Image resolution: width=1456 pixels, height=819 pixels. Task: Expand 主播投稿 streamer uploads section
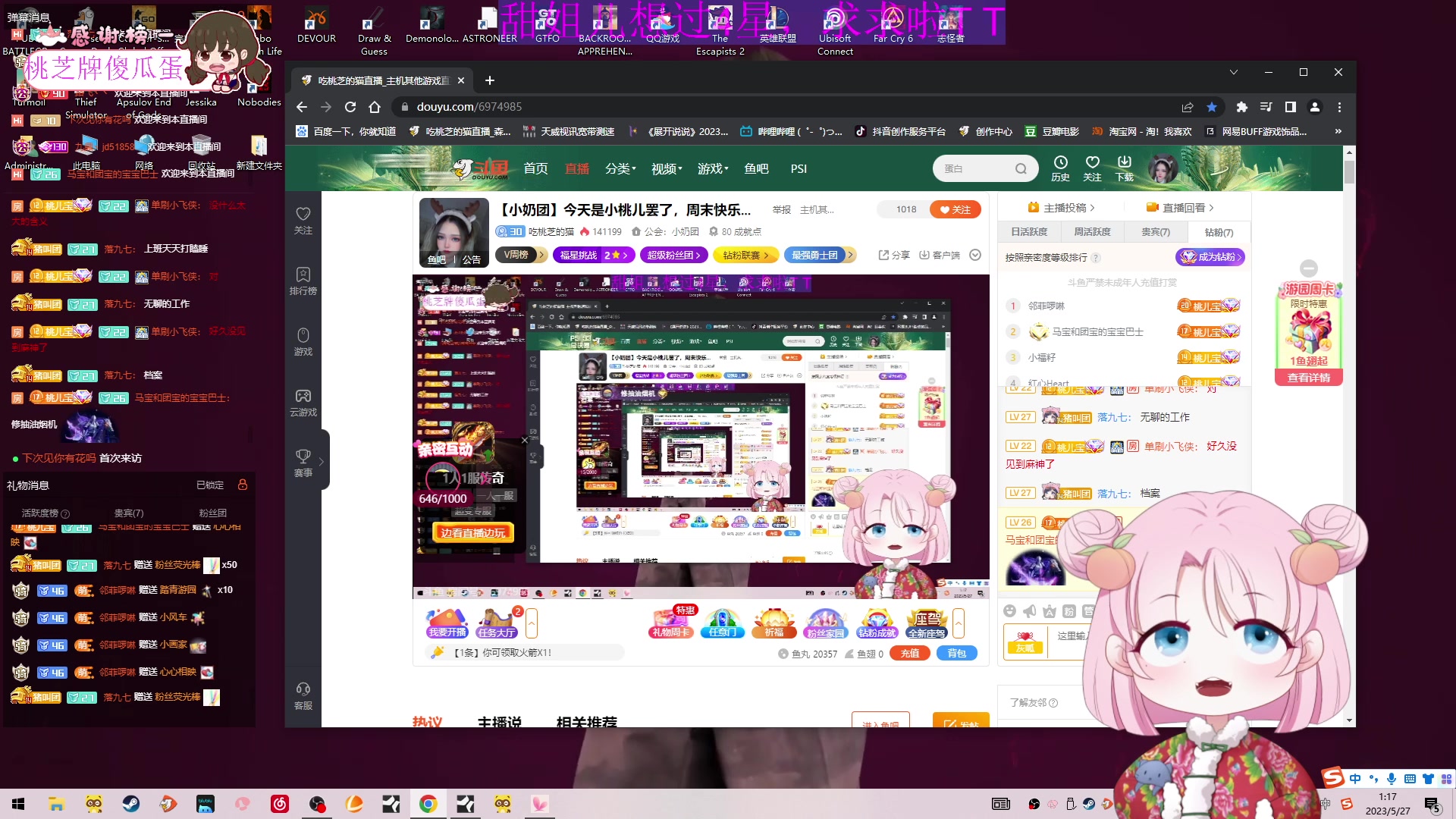pyautogui.click(x=1061, y=208)
